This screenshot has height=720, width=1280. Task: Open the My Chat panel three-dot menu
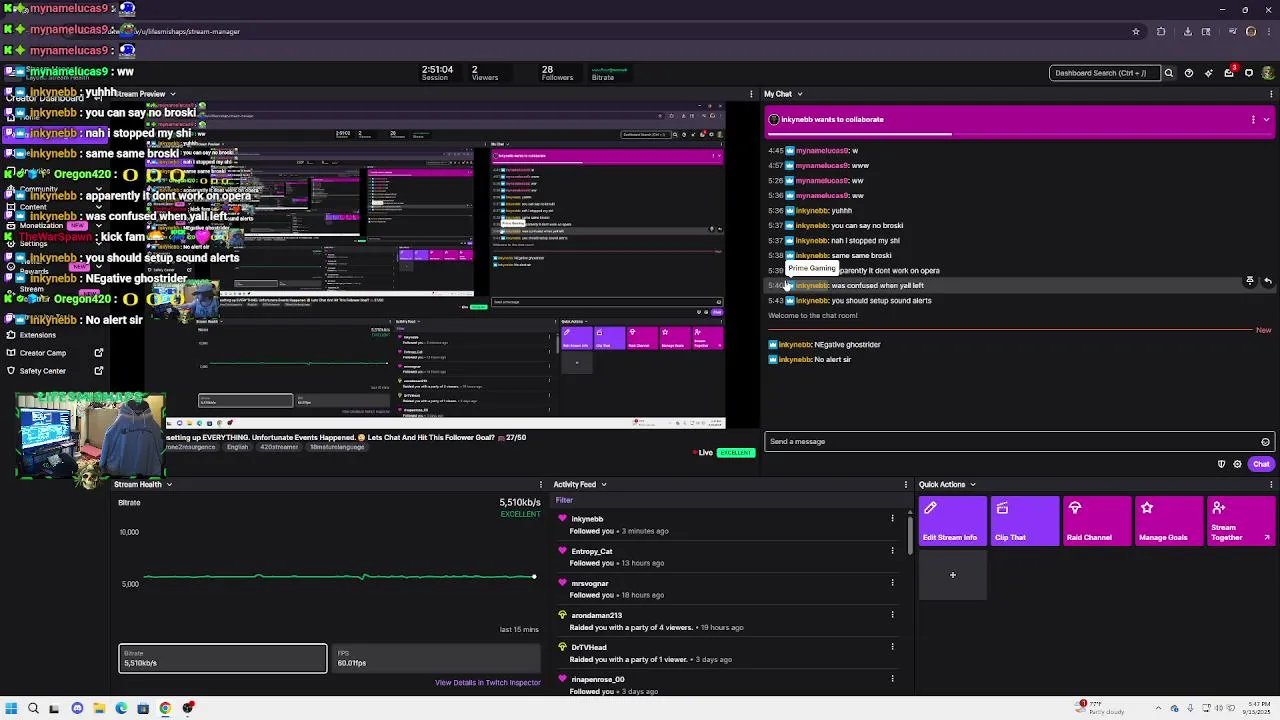pos(1271,94)
